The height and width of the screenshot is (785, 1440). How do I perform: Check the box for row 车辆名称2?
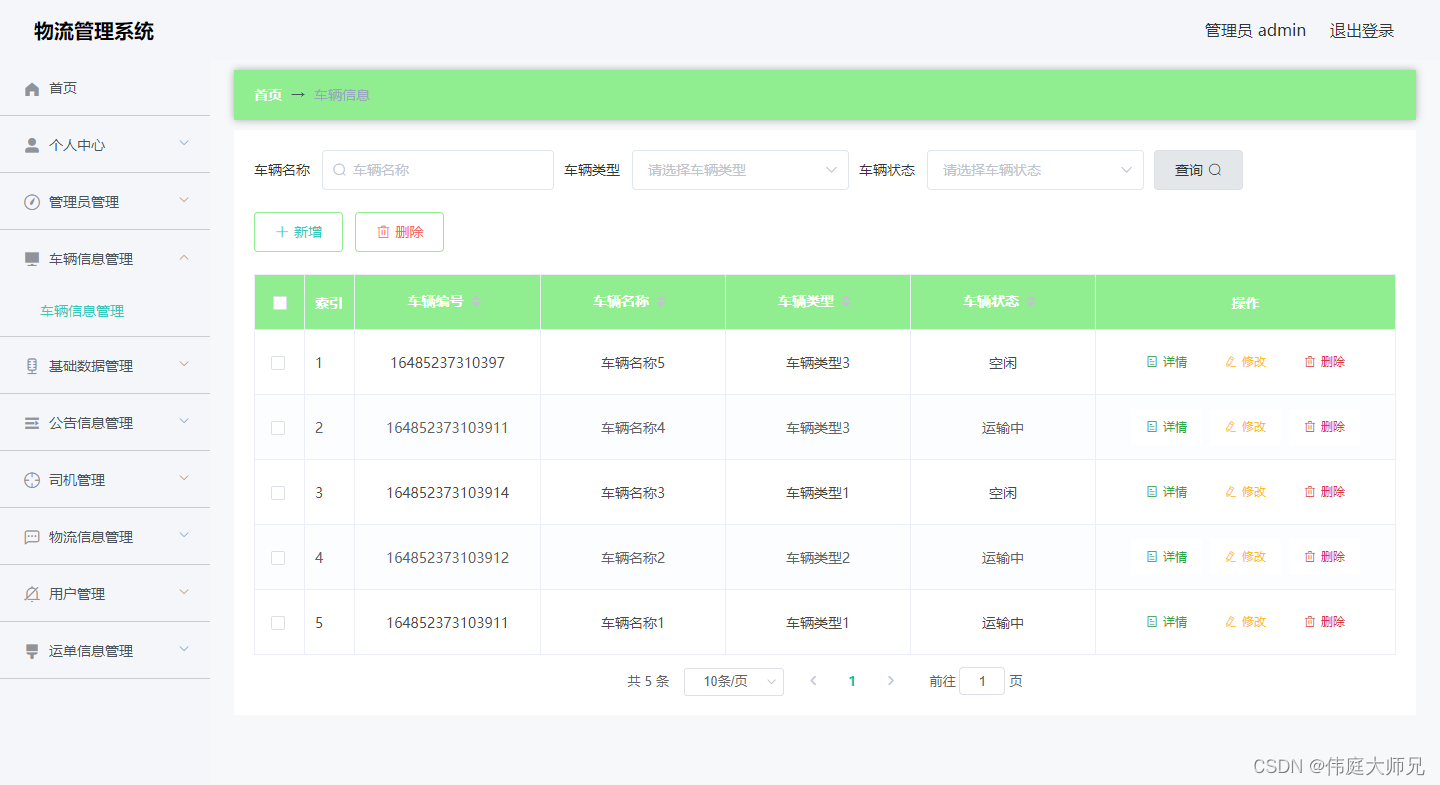click(278, 558)
